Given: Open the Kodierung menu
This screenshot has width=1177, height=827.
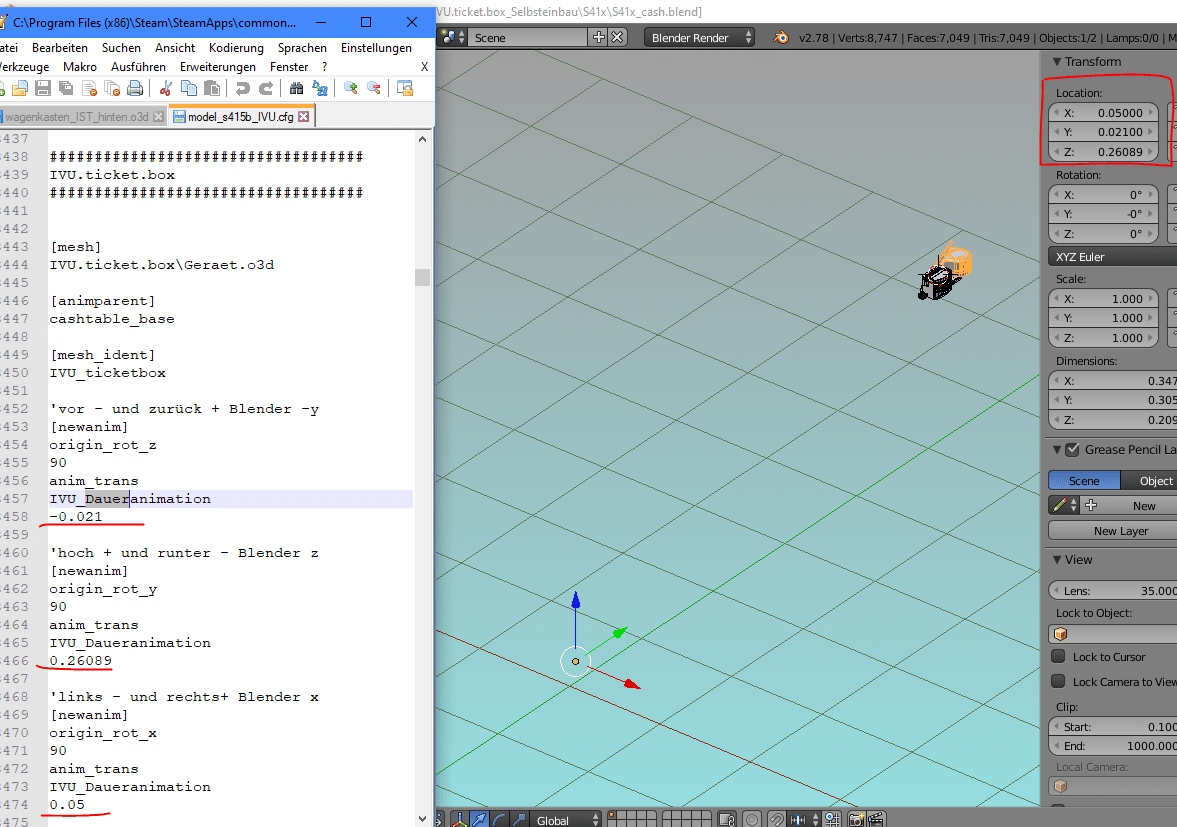Looking at the screenshot, I should pyautogui.click(x=236, y=48).
